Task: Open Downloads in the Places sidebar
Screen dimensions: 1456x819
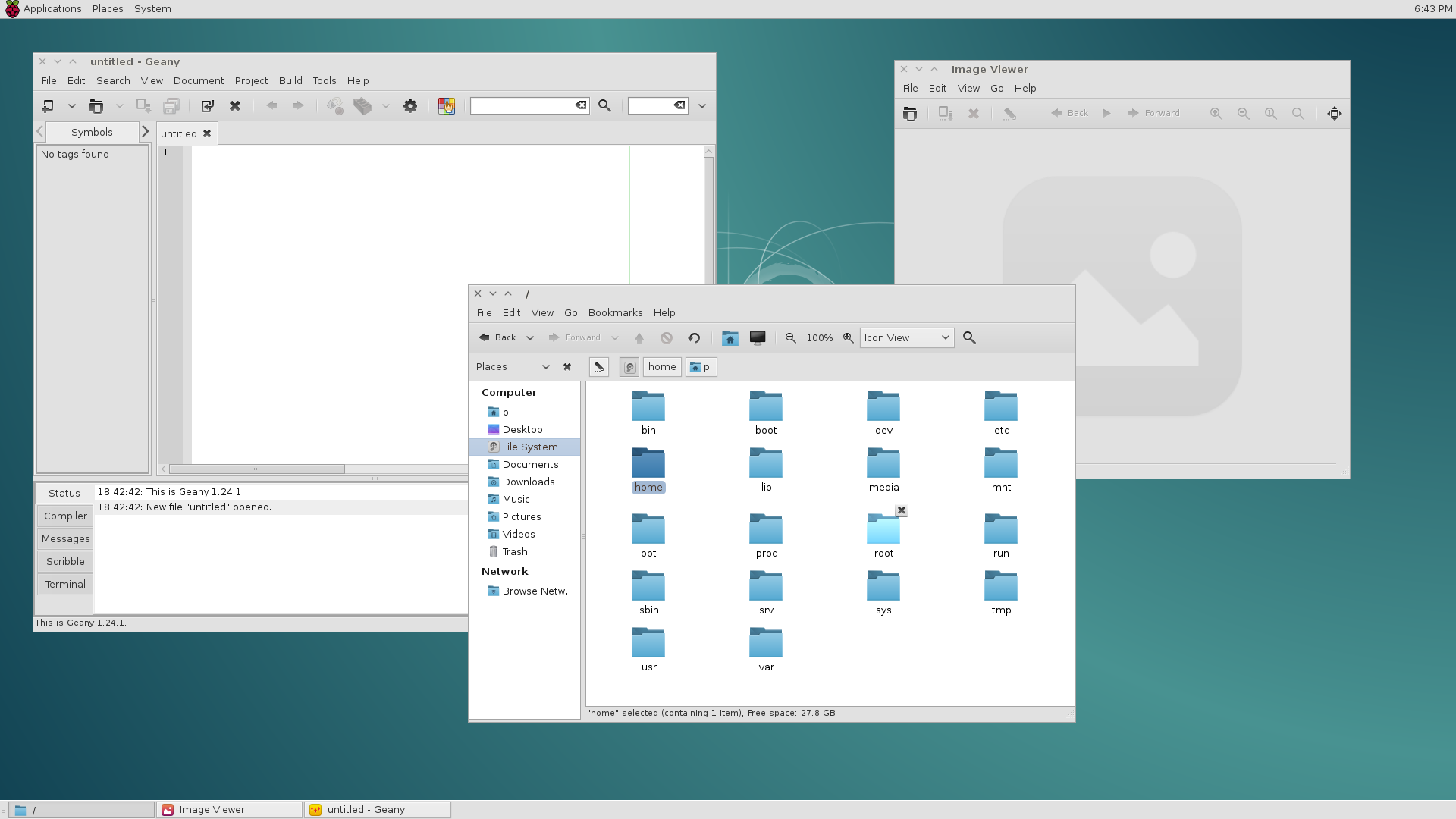Action: [525, 482]
